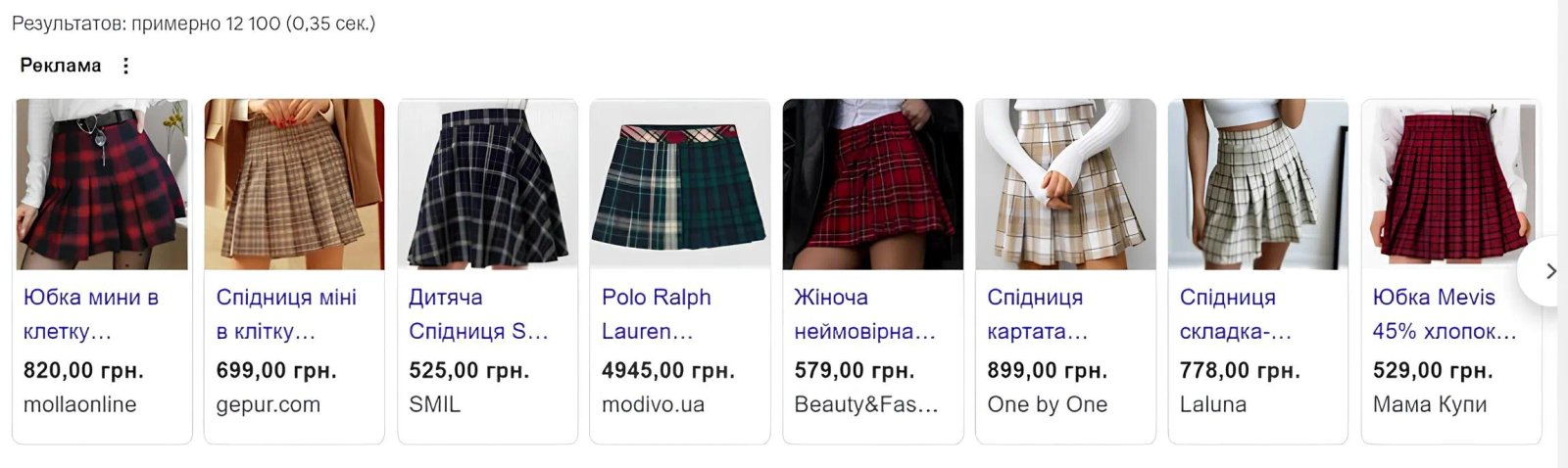Open the 'Polo Ralph Lauren' product link
Image resolution: width=1568 pixels, height=468 pixels.
[657, 314]
